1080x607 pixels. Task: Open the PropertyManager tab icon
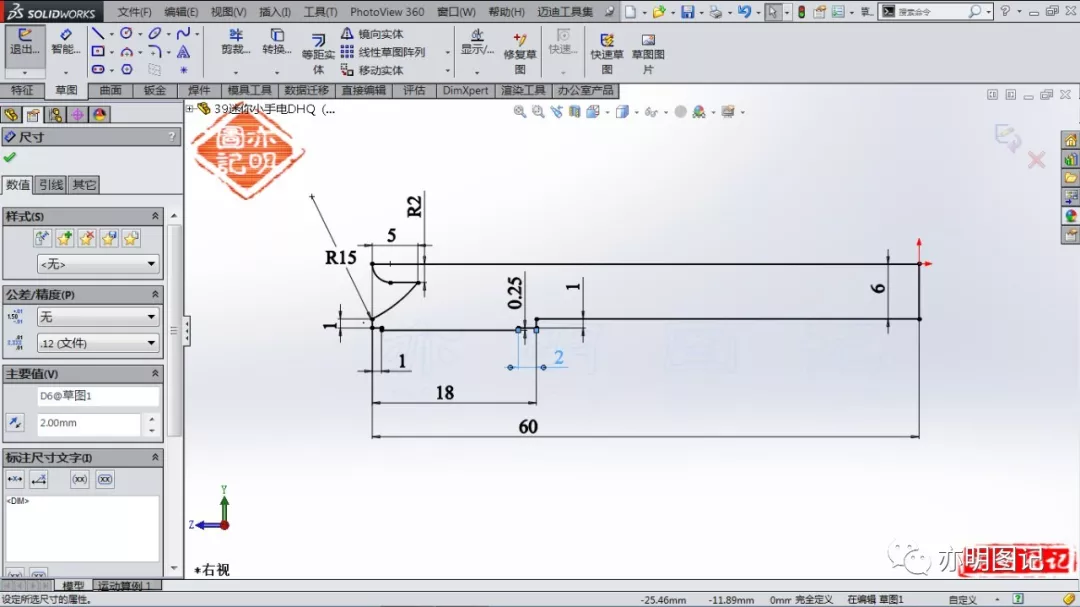pyautogui.click(x=33, y=114)
